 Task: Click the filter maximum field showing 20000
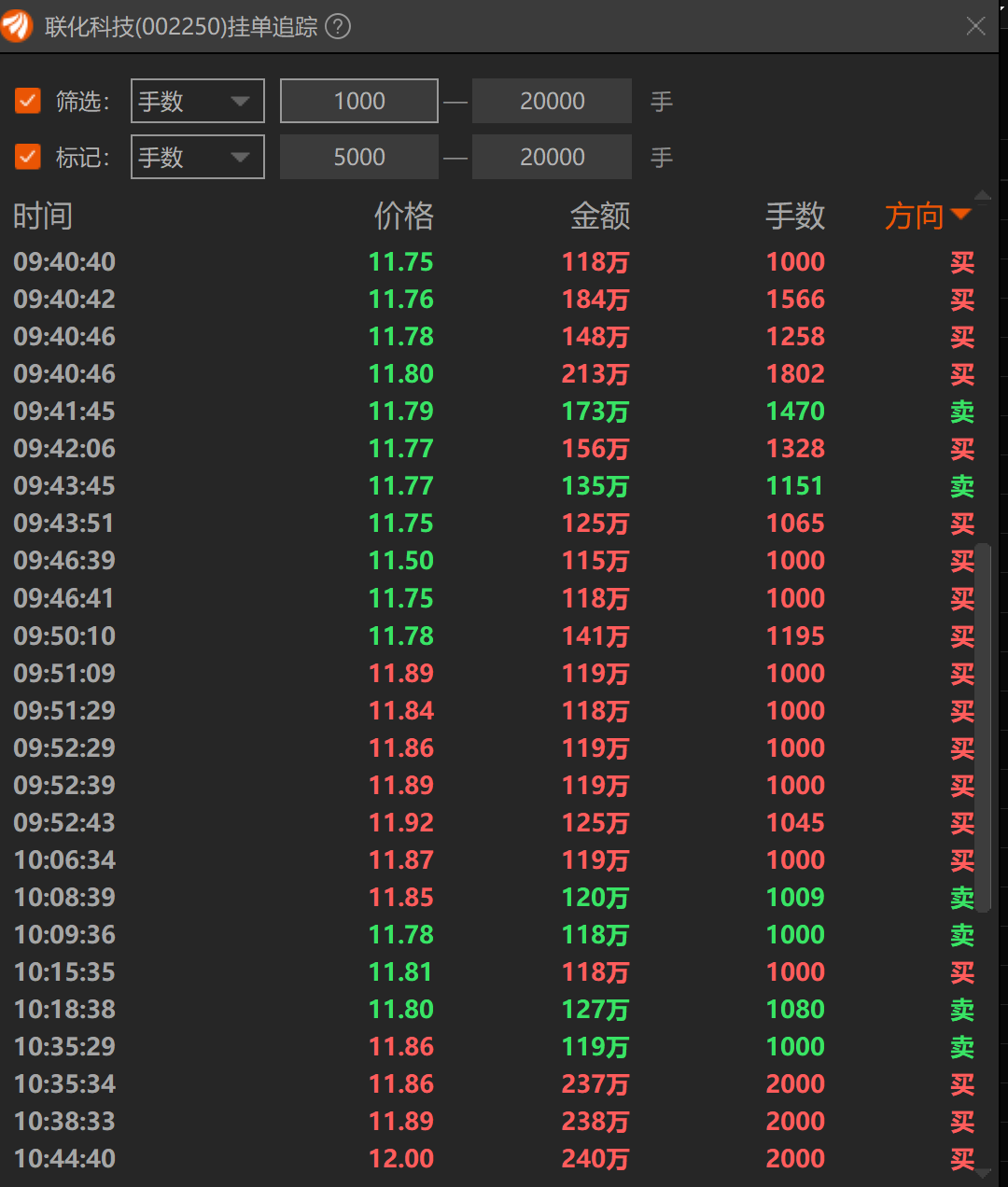point(552,101)
